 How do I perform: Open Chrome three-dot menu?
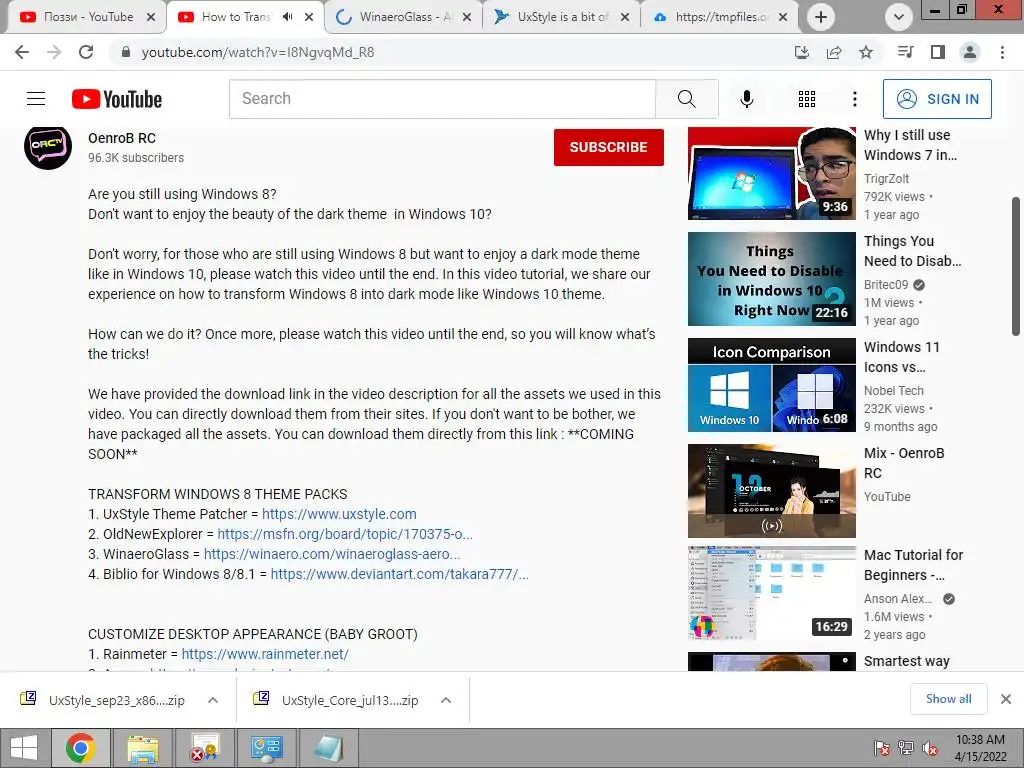coord(1002,52)
